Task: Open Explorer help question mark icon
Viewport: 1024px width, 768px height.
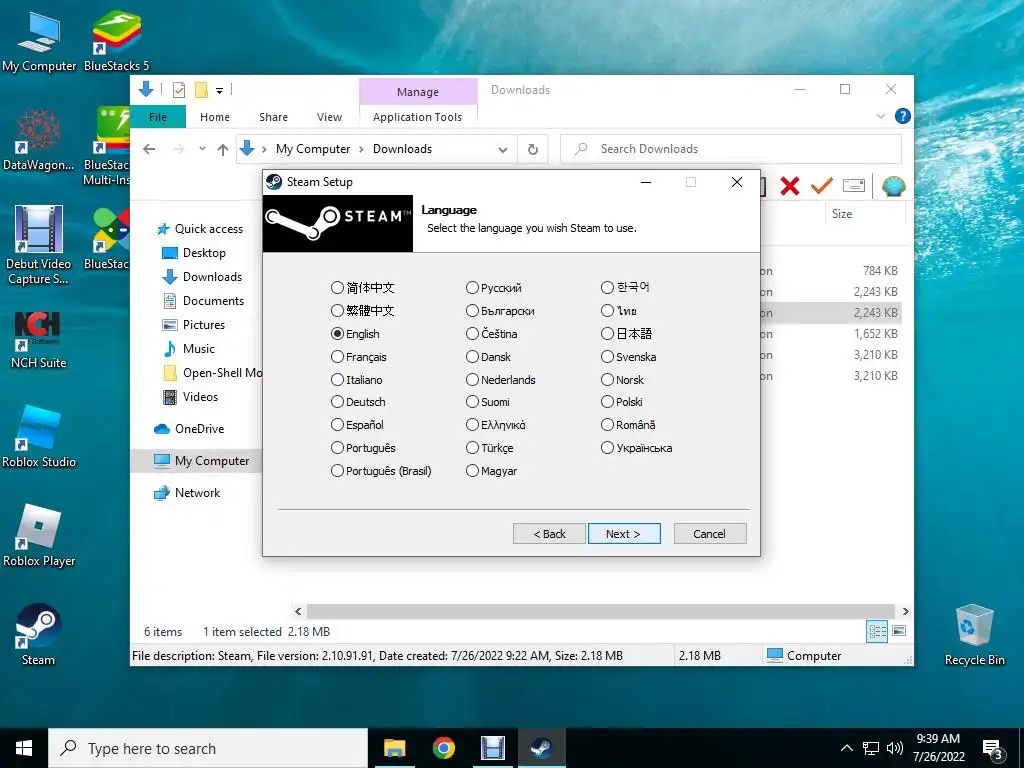Action: [903, 116]
